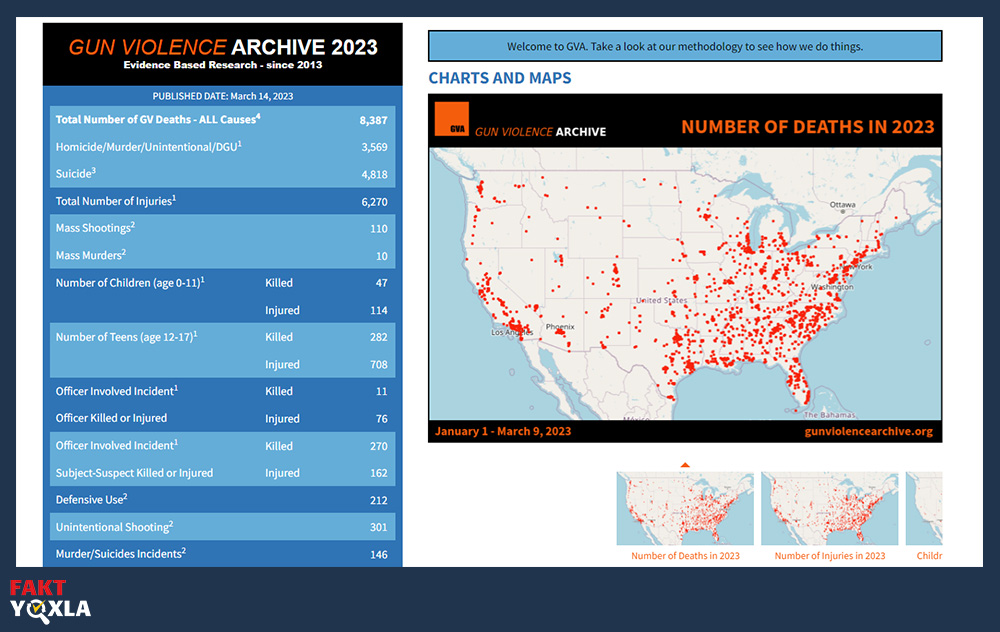Click the 'PUBLISHED DATE: March 14, 2023' text
Screen dimensions: 1000x632
click(x=223, y=96)
